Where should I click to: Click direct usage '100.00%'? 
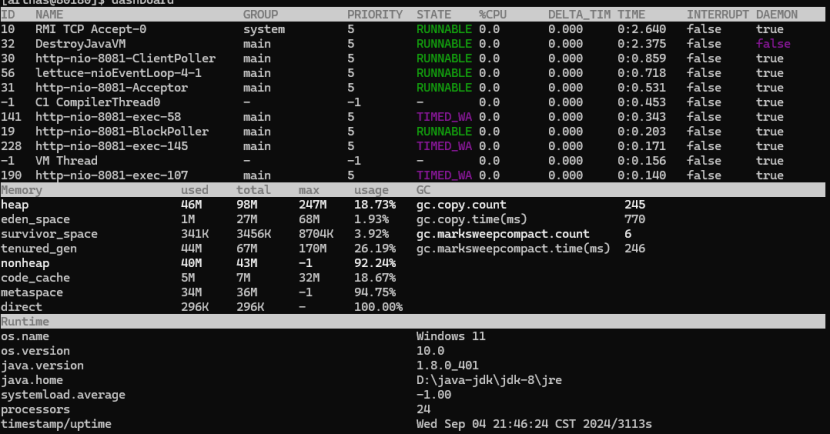[378, 307]
